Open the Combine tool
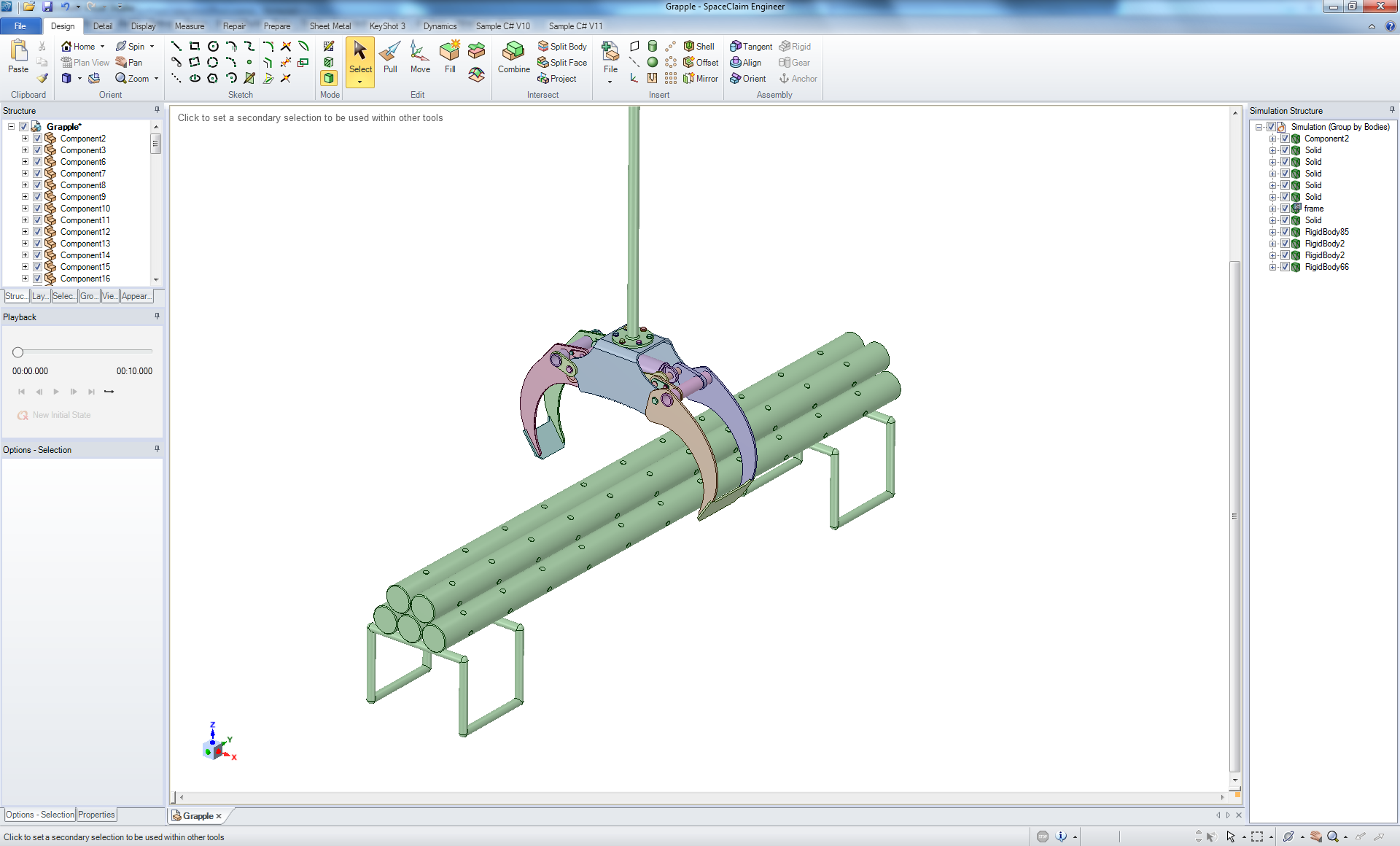 click(513, 57)
